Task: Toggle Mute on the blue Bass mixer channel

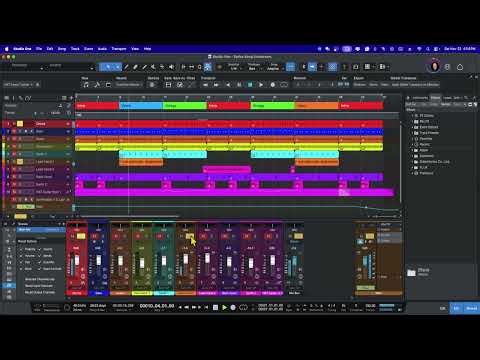Action: pyautogui.click(x=95, y=236)
